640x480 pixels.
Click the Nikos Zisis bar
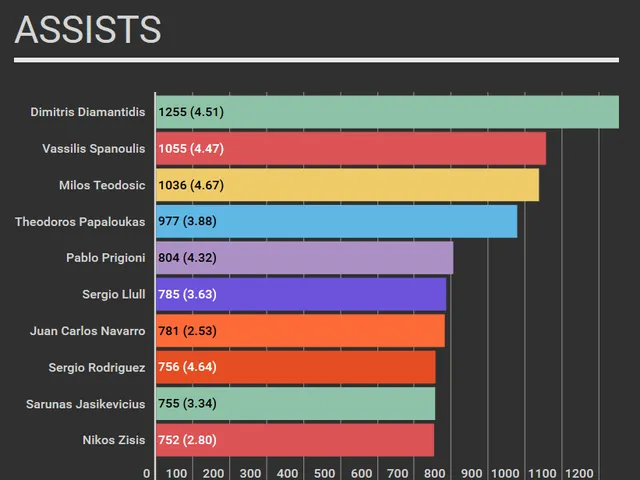click(294, 440)
